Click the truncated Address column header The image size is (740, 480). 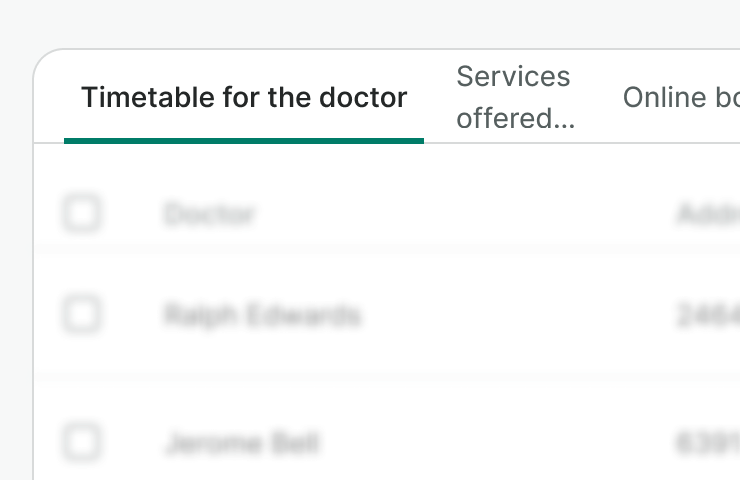tap(708, 214)
